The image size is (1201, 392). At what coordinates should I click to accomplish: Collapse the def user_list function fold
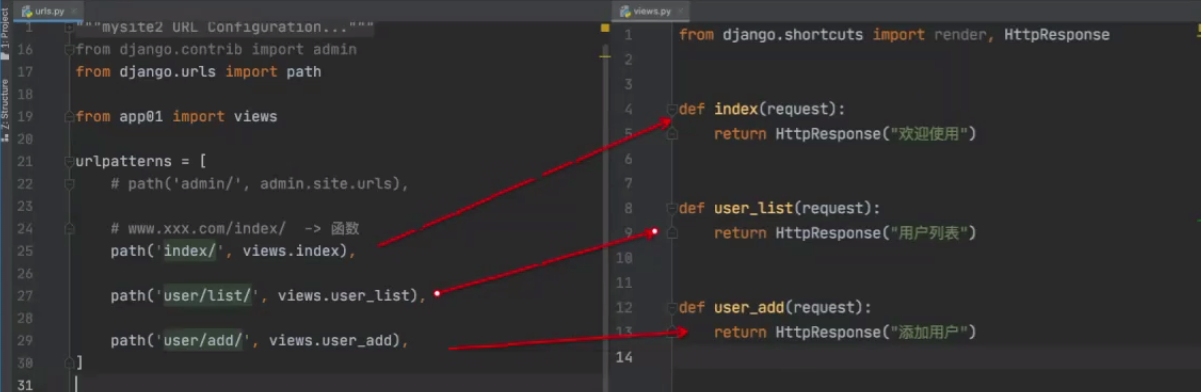click(x=672, y=209)
